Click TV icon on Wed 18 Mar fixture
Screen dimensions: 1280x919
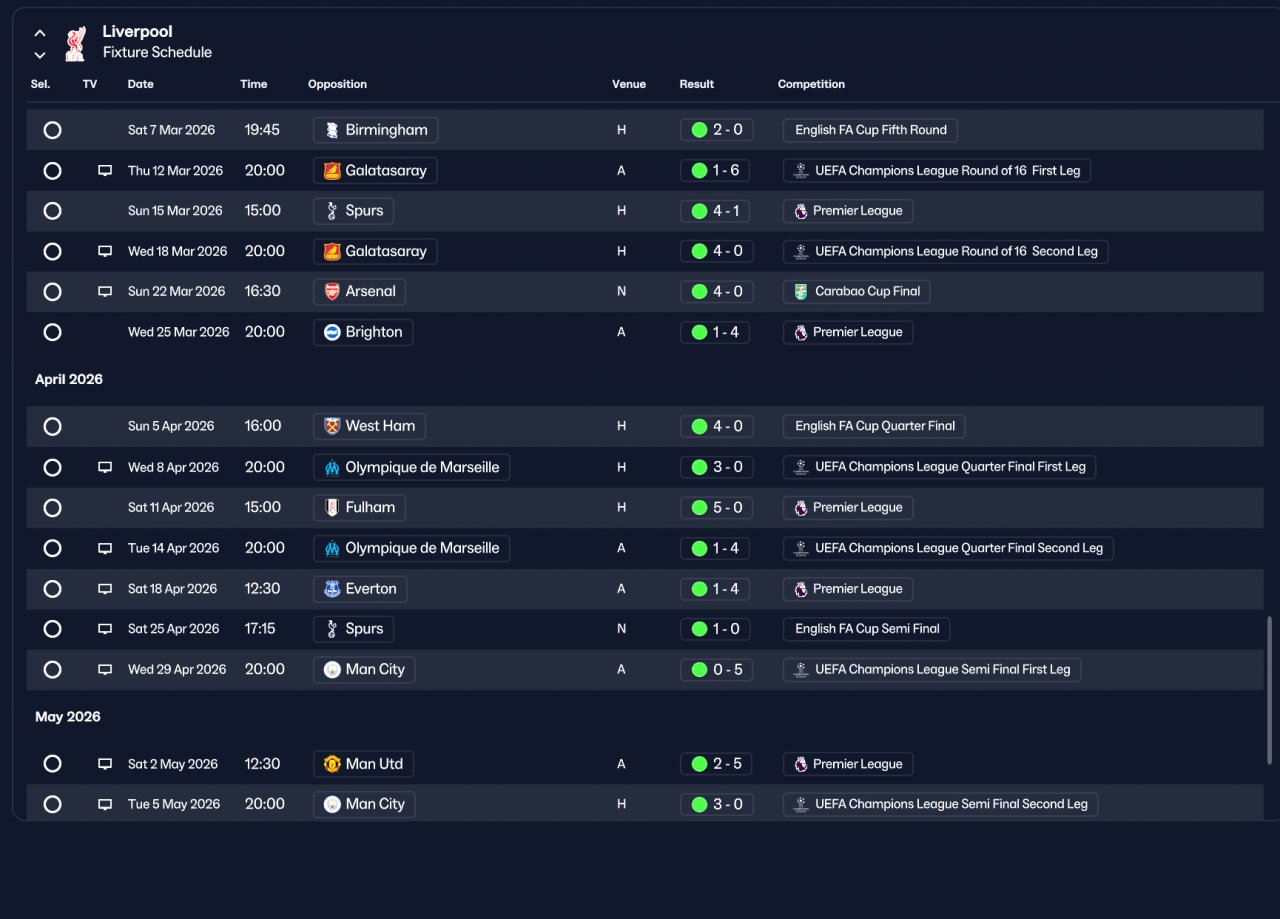[x=105, y=252]
